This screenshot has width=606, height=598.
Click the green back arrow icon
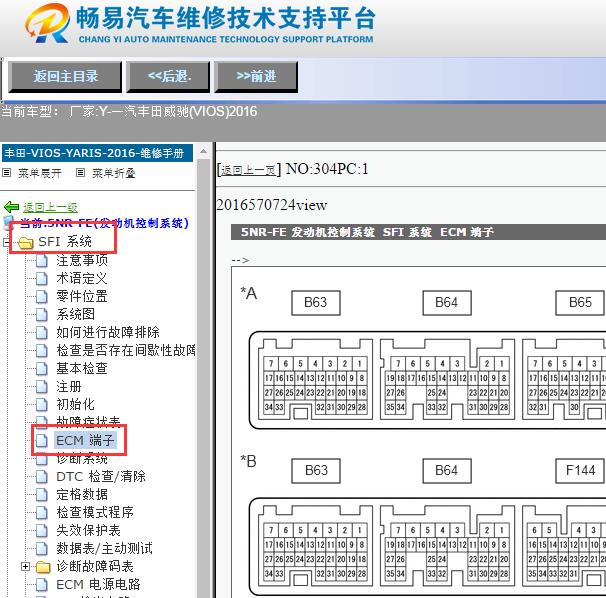tap(12, 207)
